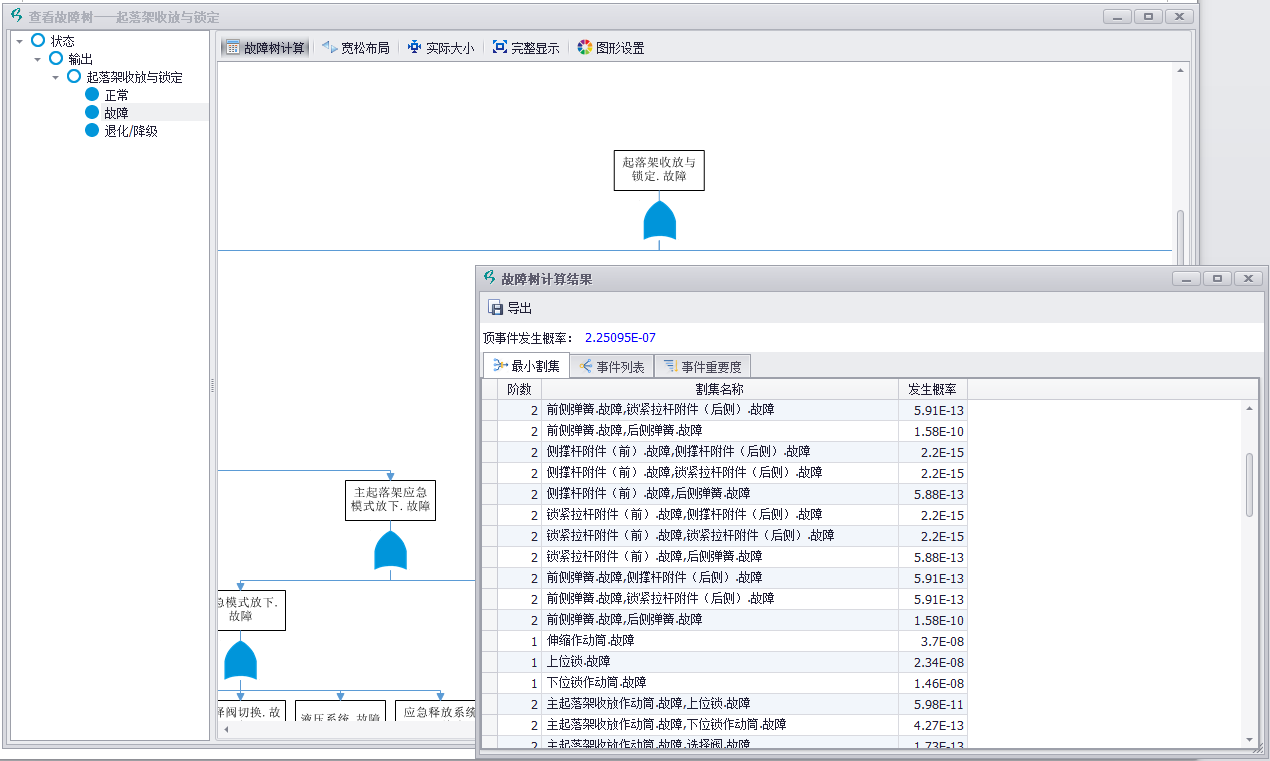Viewport: 1270px width, 761px height.
Task: Collapse the 状态 tree node
Action: [x=19, y=41]
